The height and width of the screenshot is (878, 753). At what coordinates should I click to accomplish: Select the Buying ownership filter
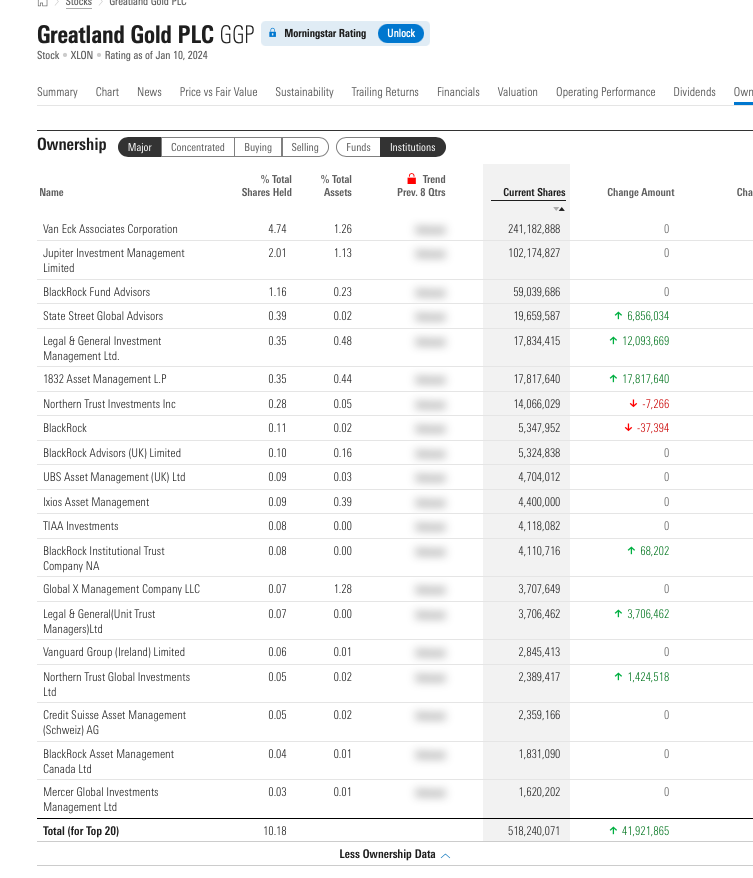pyautogui.click(x=258, y=147)
